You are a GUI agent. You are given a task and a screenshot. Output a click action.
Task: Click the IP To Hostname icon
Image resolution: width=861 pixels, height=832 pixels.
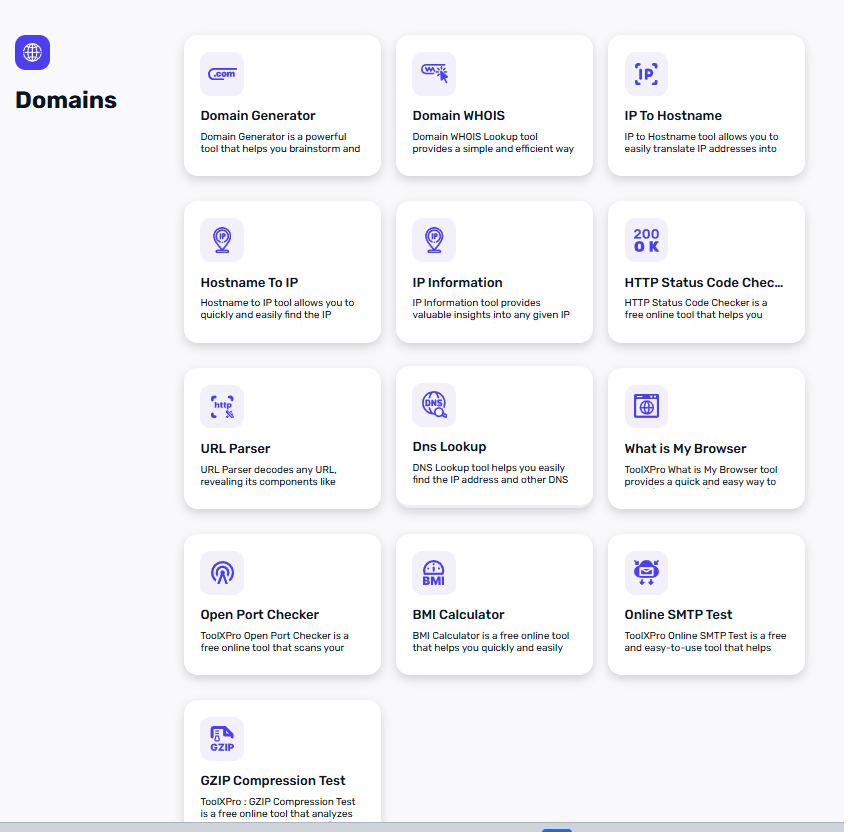pyautogui.click(x=645, y=74)
